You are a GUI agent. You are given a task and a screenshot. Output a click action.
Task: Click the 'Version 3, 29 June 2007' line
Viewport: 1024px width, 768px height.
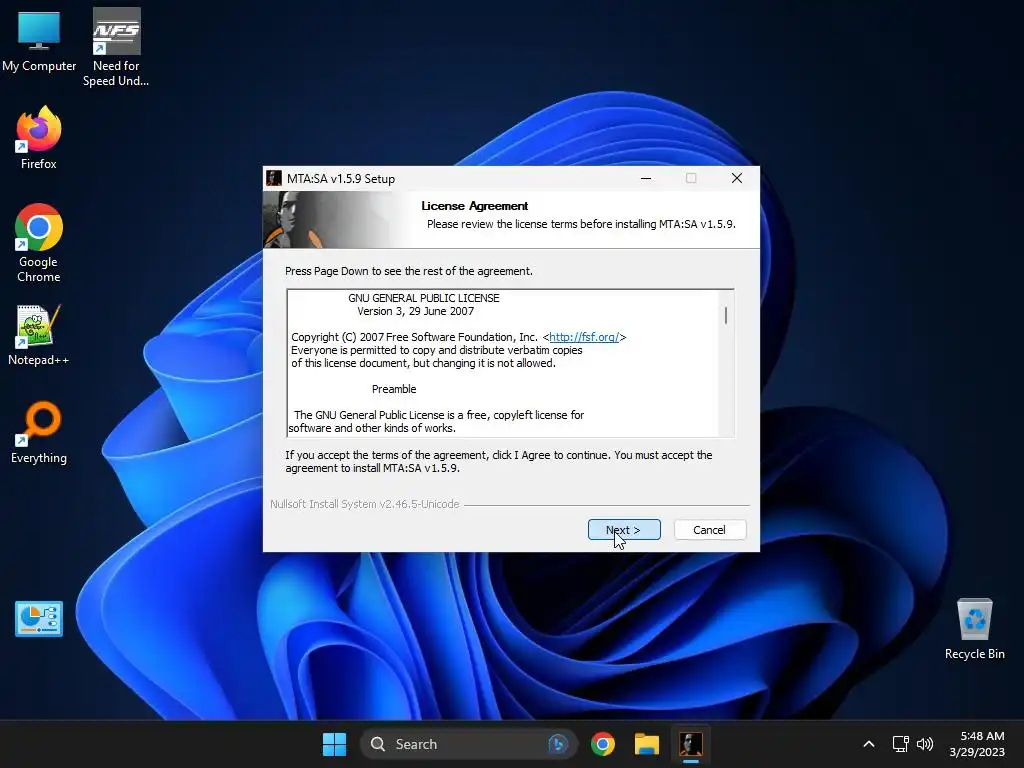[415, 311]
